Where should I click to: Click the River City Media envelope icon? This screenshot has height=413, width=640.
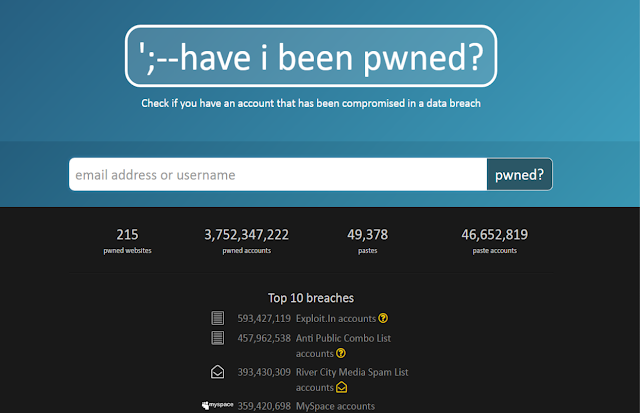tap(218, 372)
